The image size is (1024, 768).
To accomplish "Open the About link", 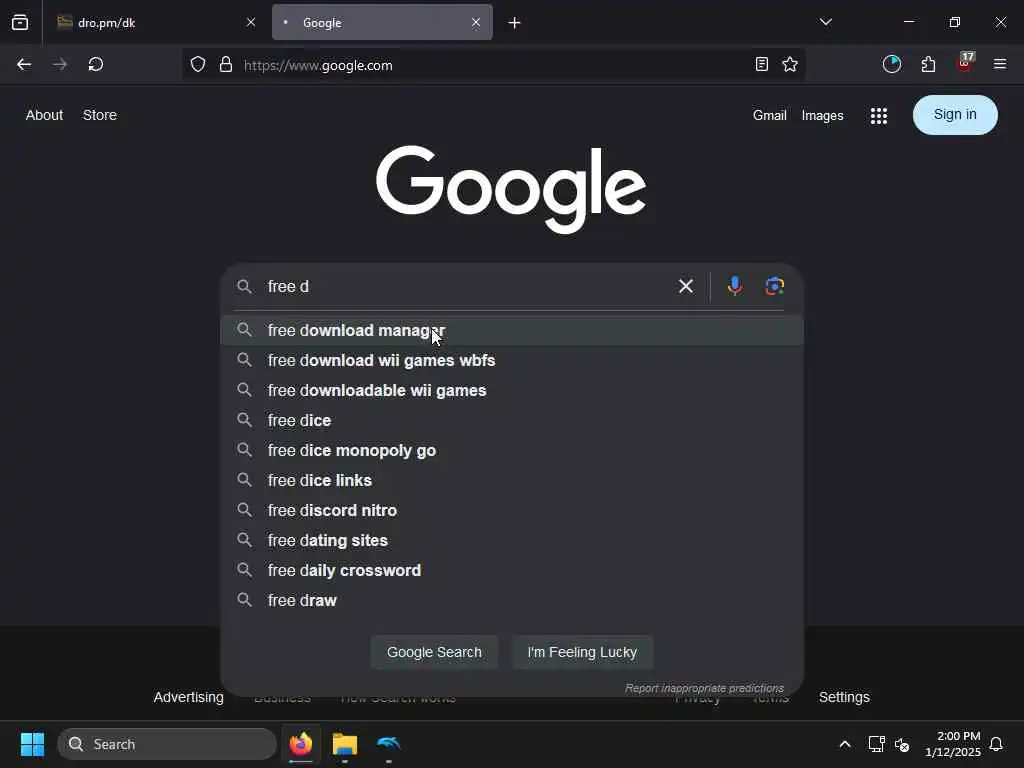I will coord(44,115).
